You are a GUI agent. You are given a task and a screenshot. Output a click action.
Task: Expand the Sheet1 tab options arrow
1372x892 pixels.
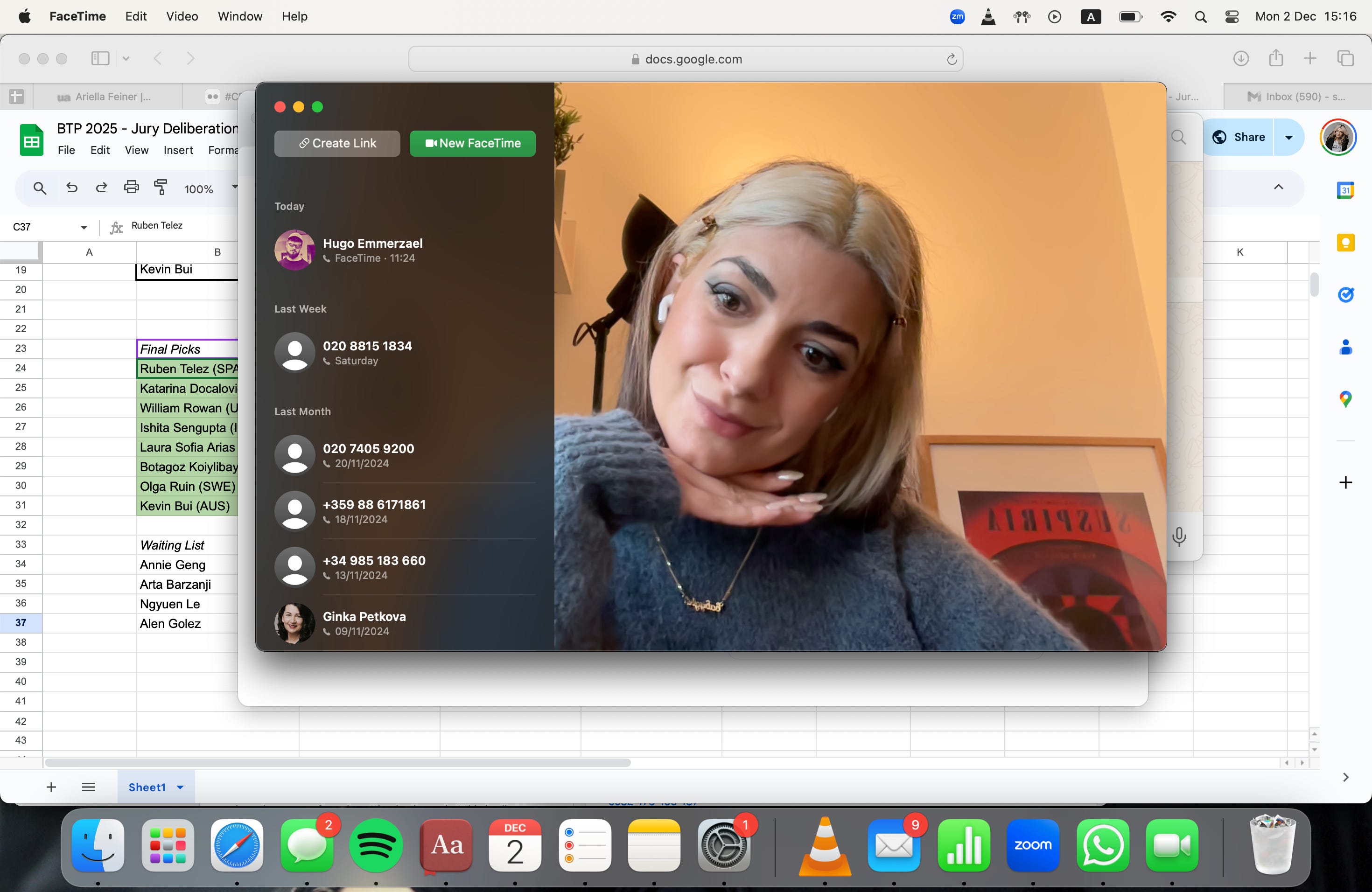181,787
